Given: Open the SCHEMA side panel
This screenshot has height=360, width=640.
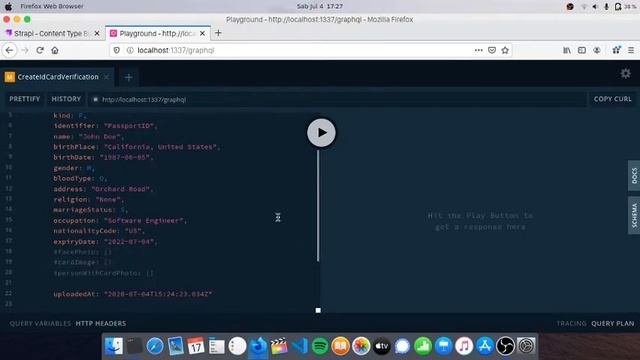Looking at the screenshot, I should (x=634, y=215).
